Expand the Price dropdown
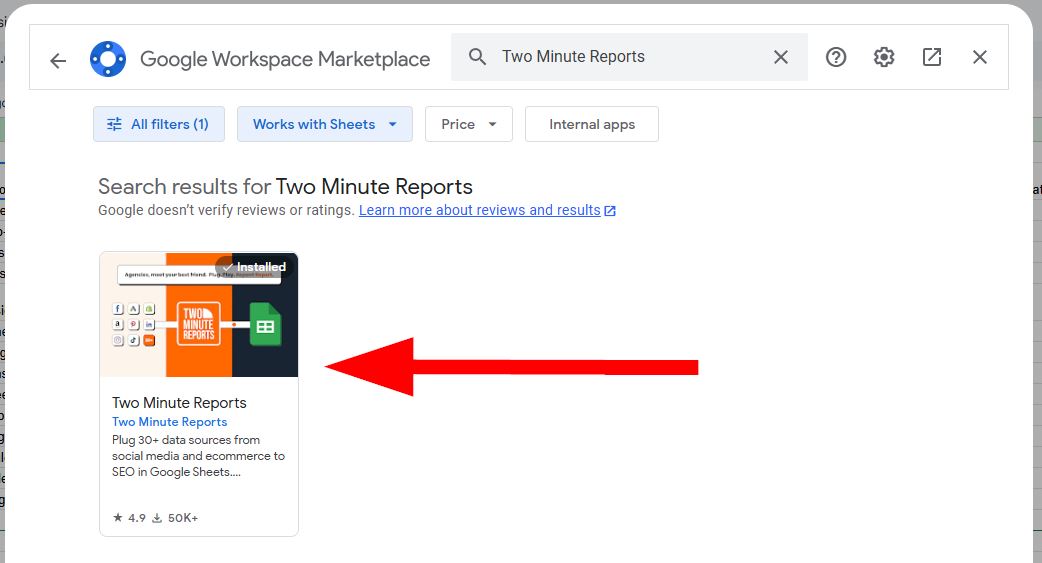Viewport: 1042px width, 563px height. [469, 124]
